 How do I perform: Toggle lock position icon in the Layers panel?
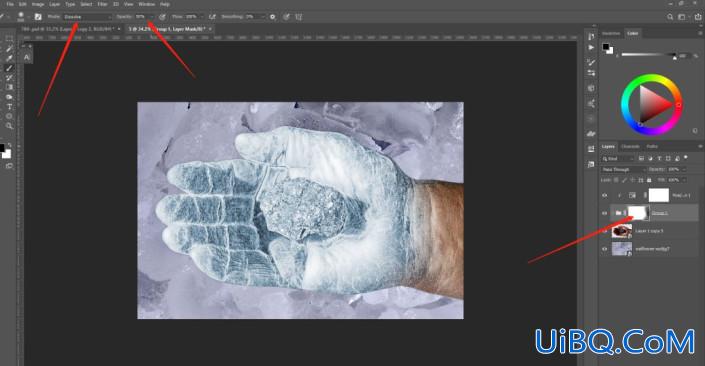[633, 180]
